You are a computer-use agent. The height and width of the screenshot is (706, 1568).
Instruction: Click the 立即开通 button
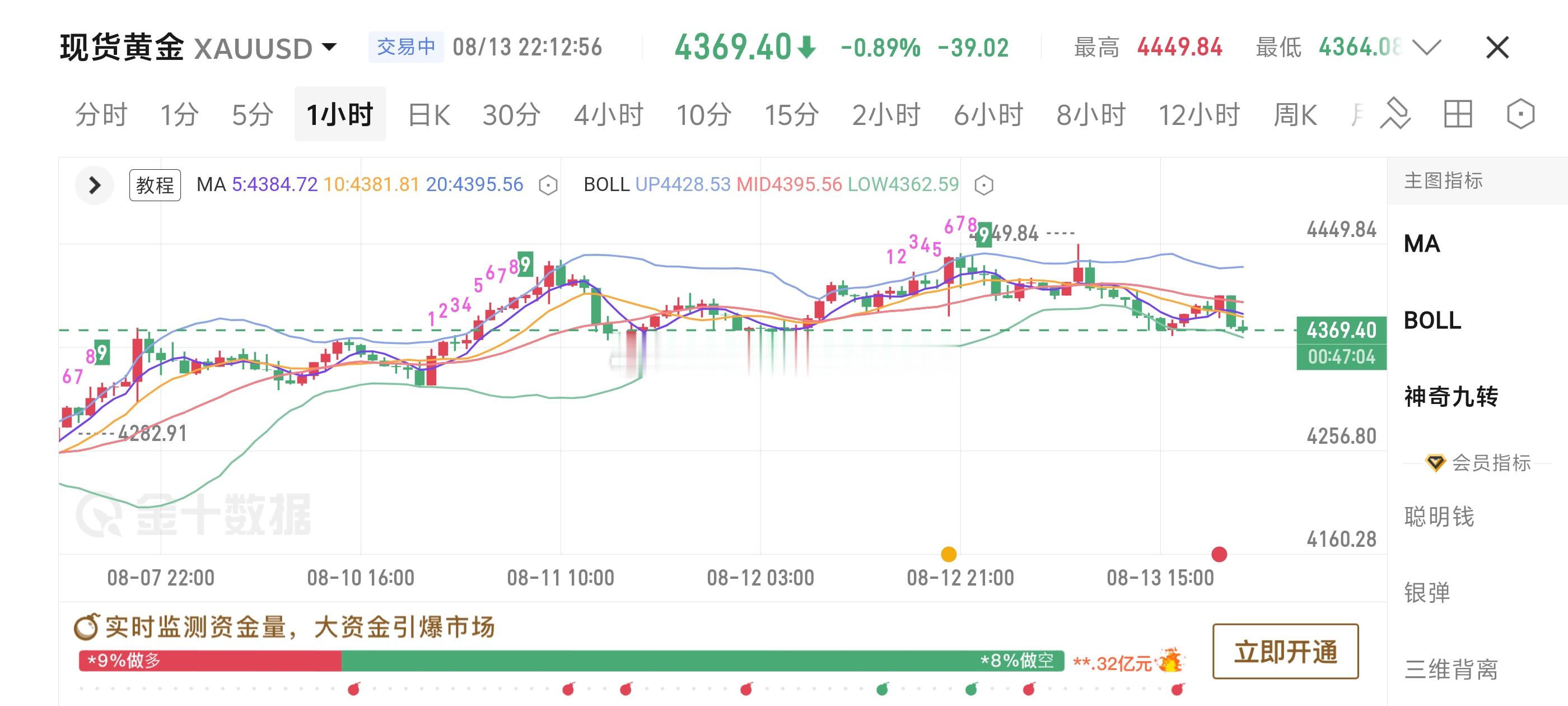point(1286,651)
